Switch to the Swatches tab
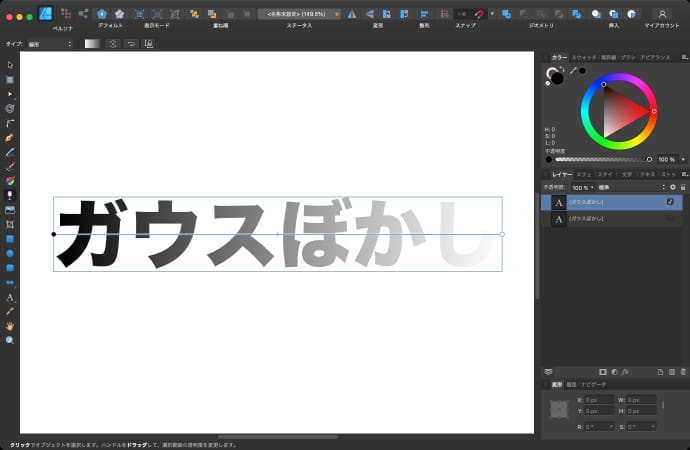This screenshot has width=690, height=450. coord(584,58)
